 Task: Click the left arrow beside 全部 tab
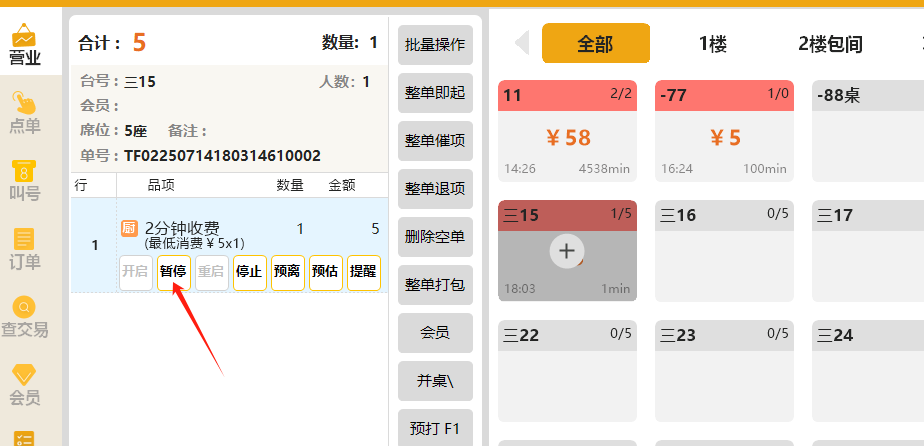521,43
